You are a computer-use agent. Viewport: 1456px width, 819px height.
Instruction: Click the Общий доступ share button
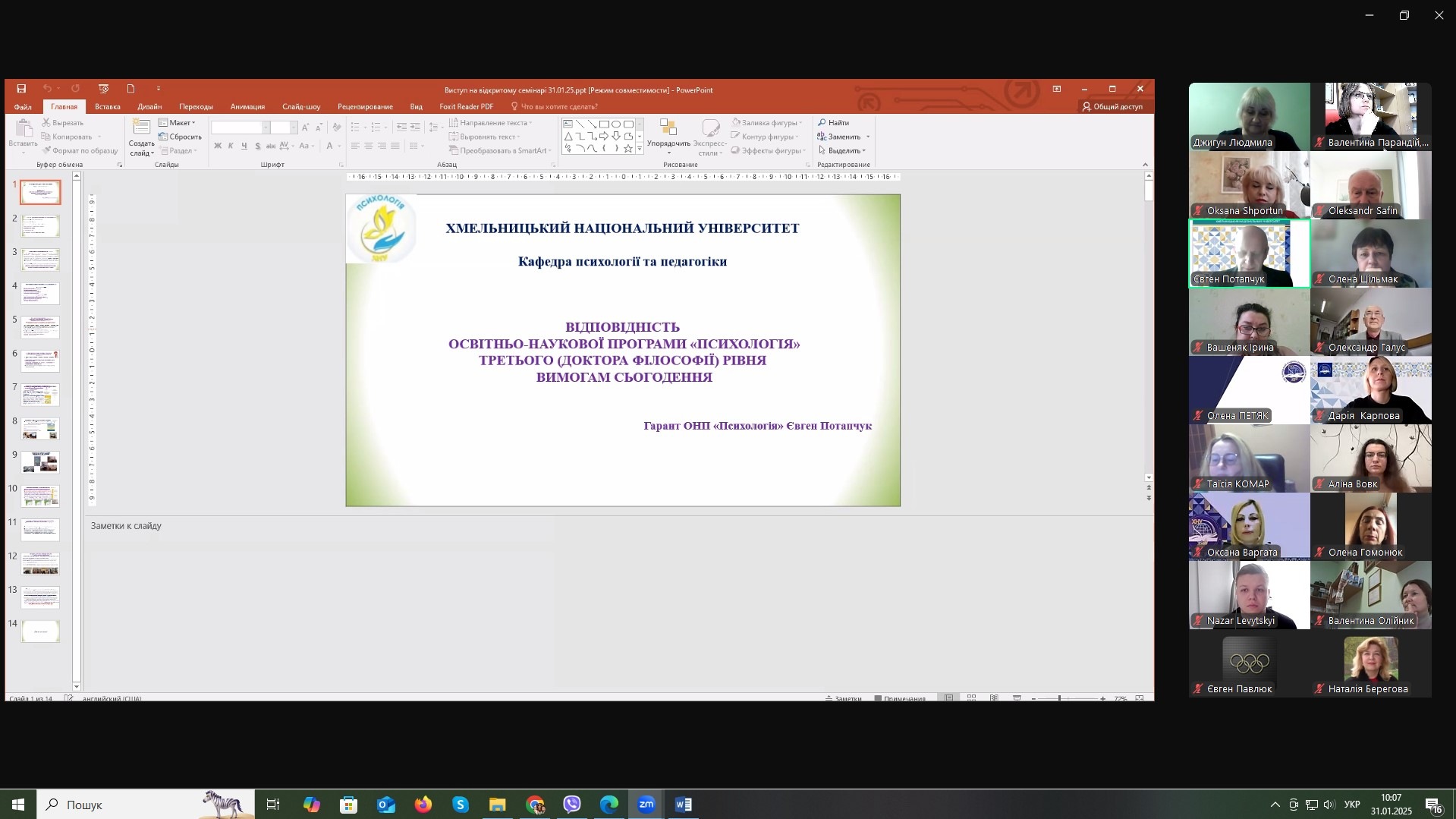coord(1112,107)
